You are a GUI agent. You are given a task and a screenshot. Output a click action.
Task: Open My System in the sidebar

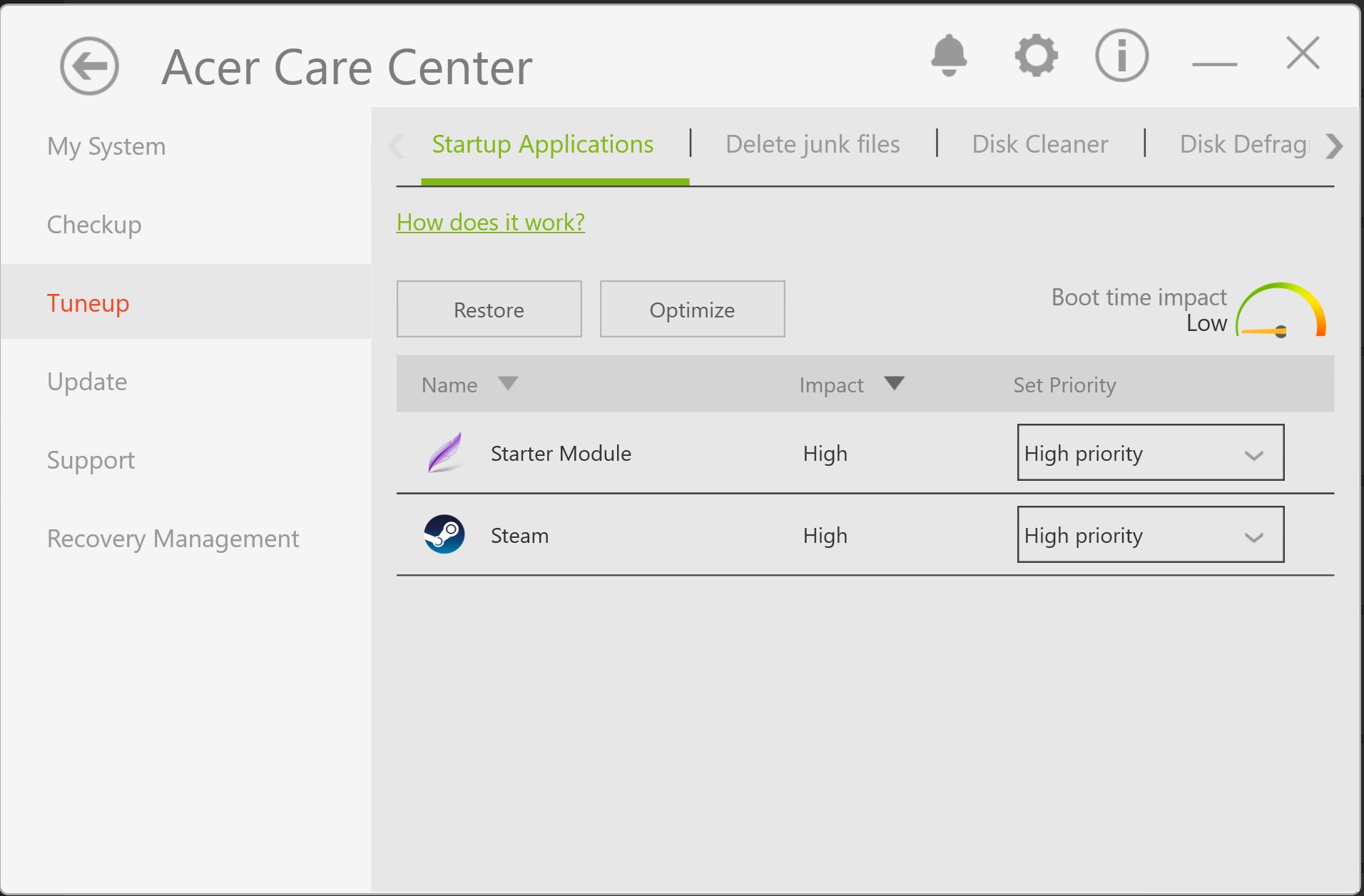(106, 146)
